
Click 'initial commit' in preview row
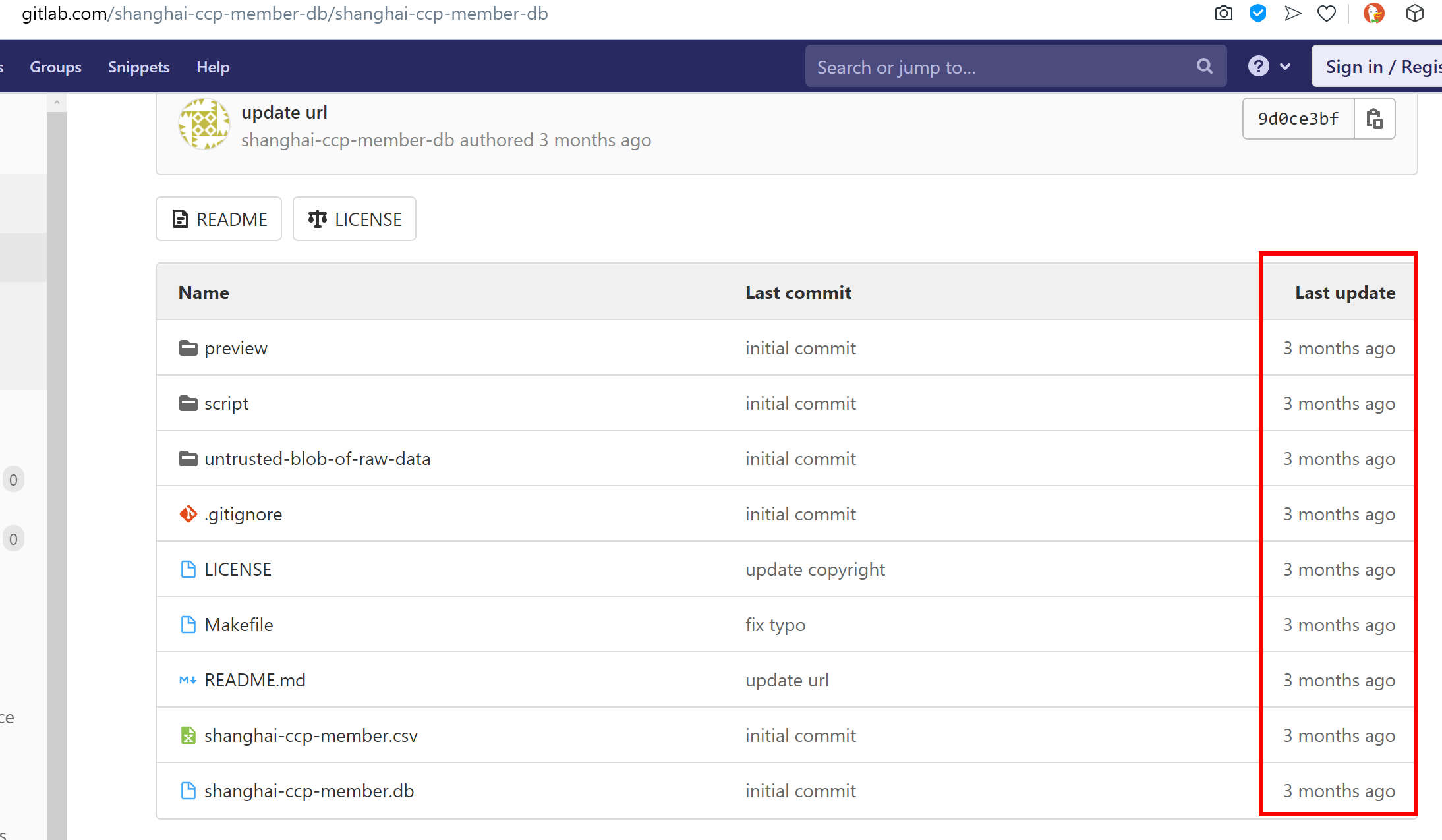coord(801,348)
